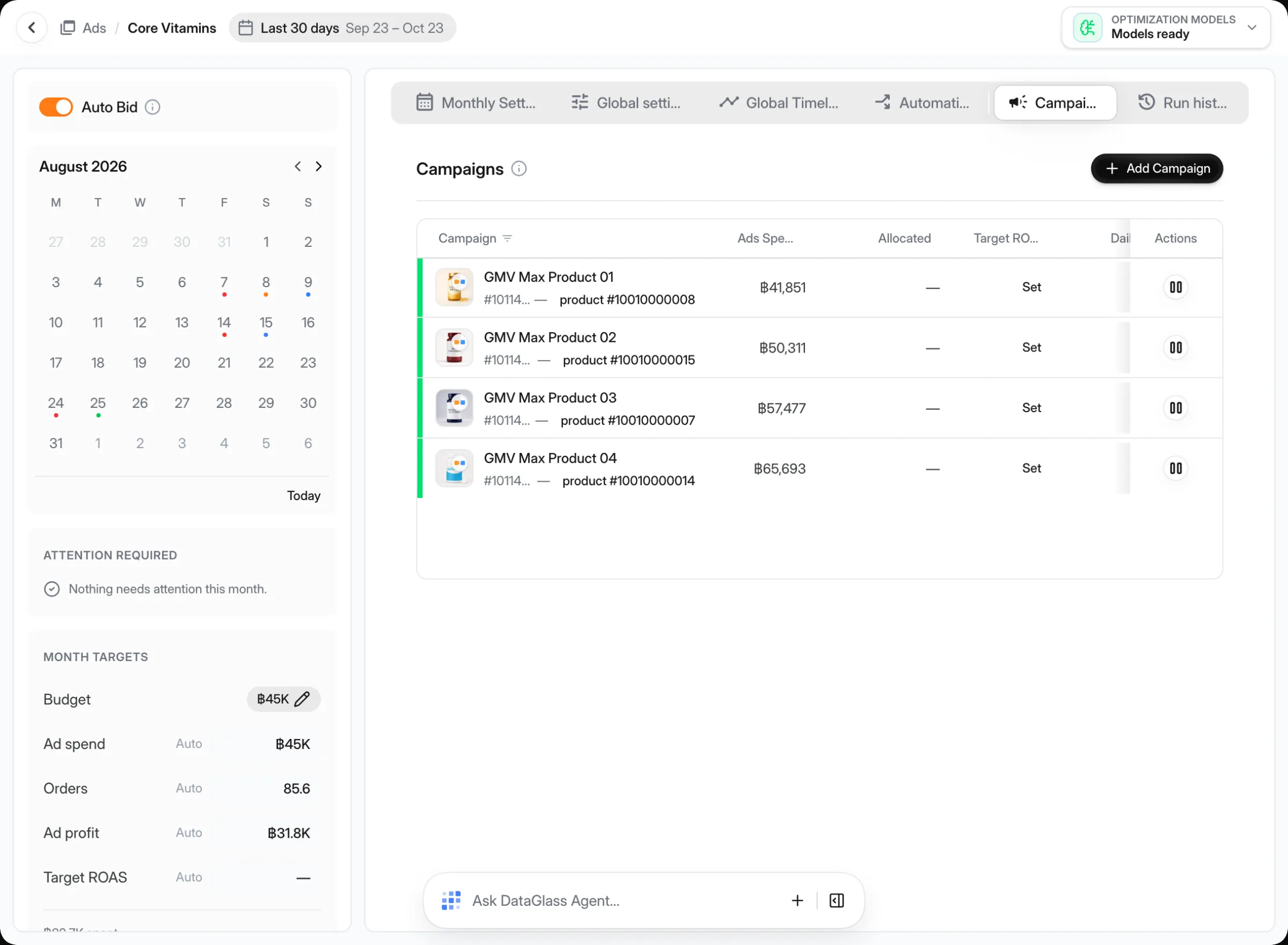The width and height of the screenshot is (1288, 945).
Task: Click Ads spend value ฿57,477
Action: (x=781, y=408)
